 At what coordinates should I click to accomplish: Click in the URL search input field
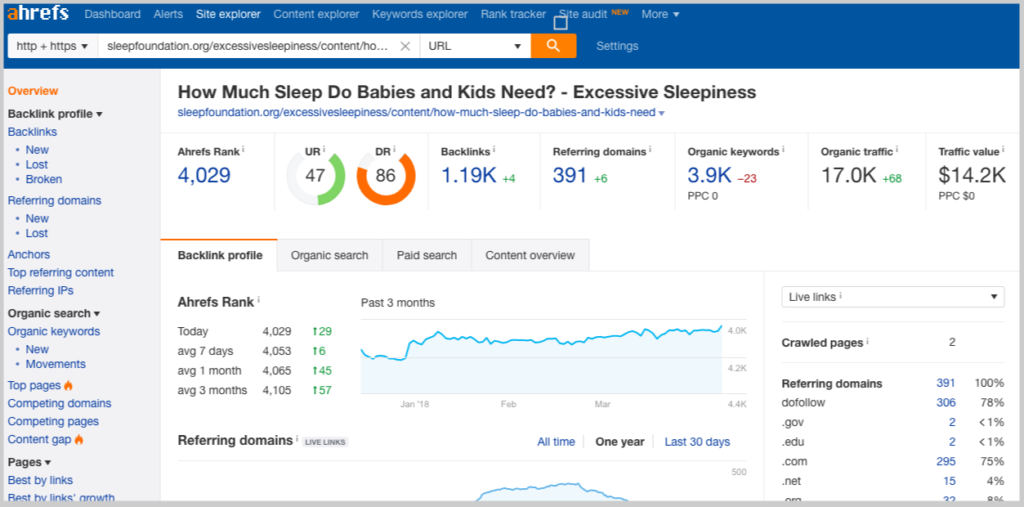coord(248,46)
